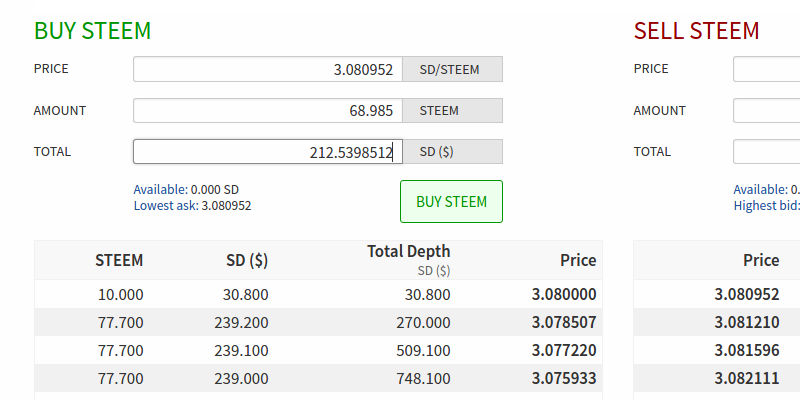Click the SD ($) column header in buy table
Screen dimensions: 800x400
[x=247, y=260]
